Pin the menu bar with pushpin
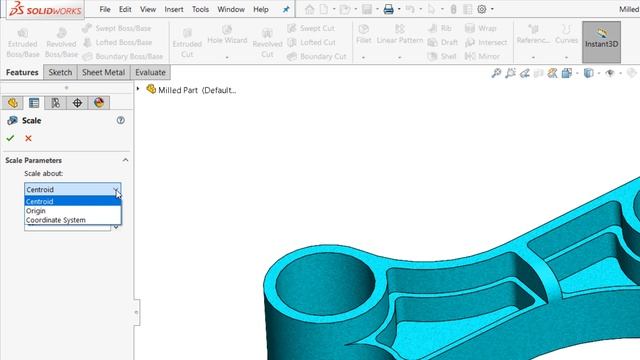The width and height of the screenshot is (640, 360). pos(286,9)
